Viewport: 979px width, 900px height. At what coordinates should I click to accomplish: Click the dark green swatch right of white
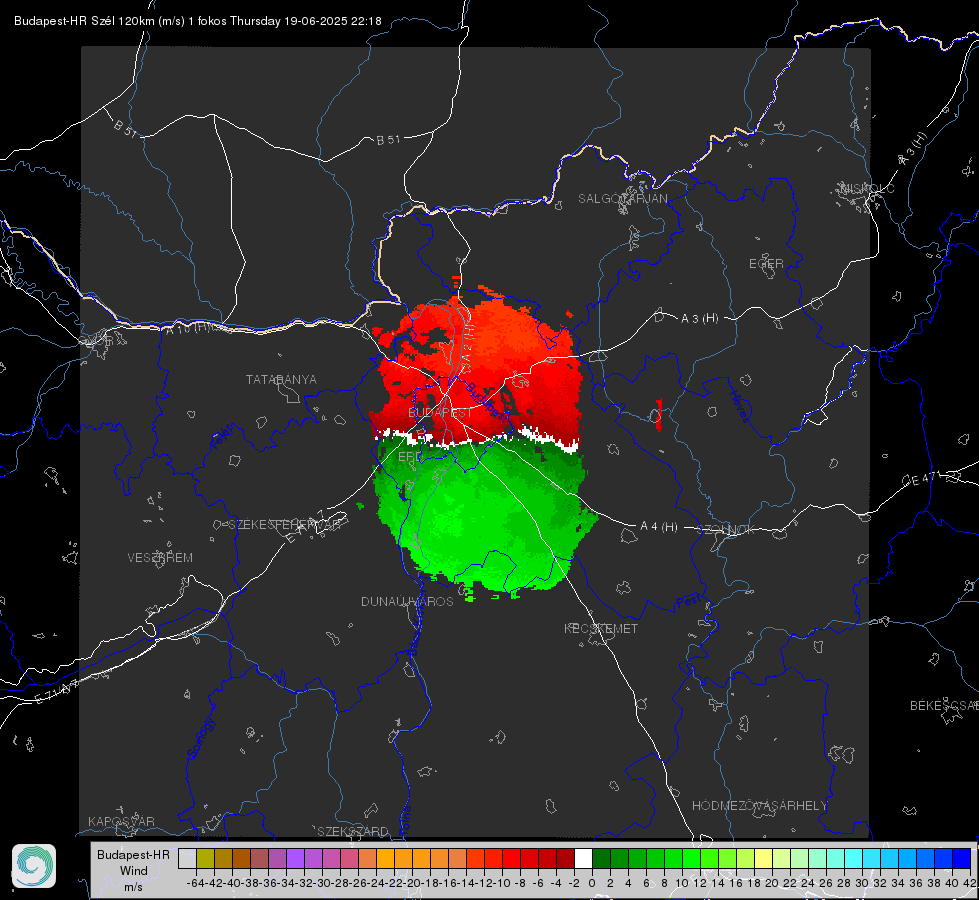(x=601, y=858)
